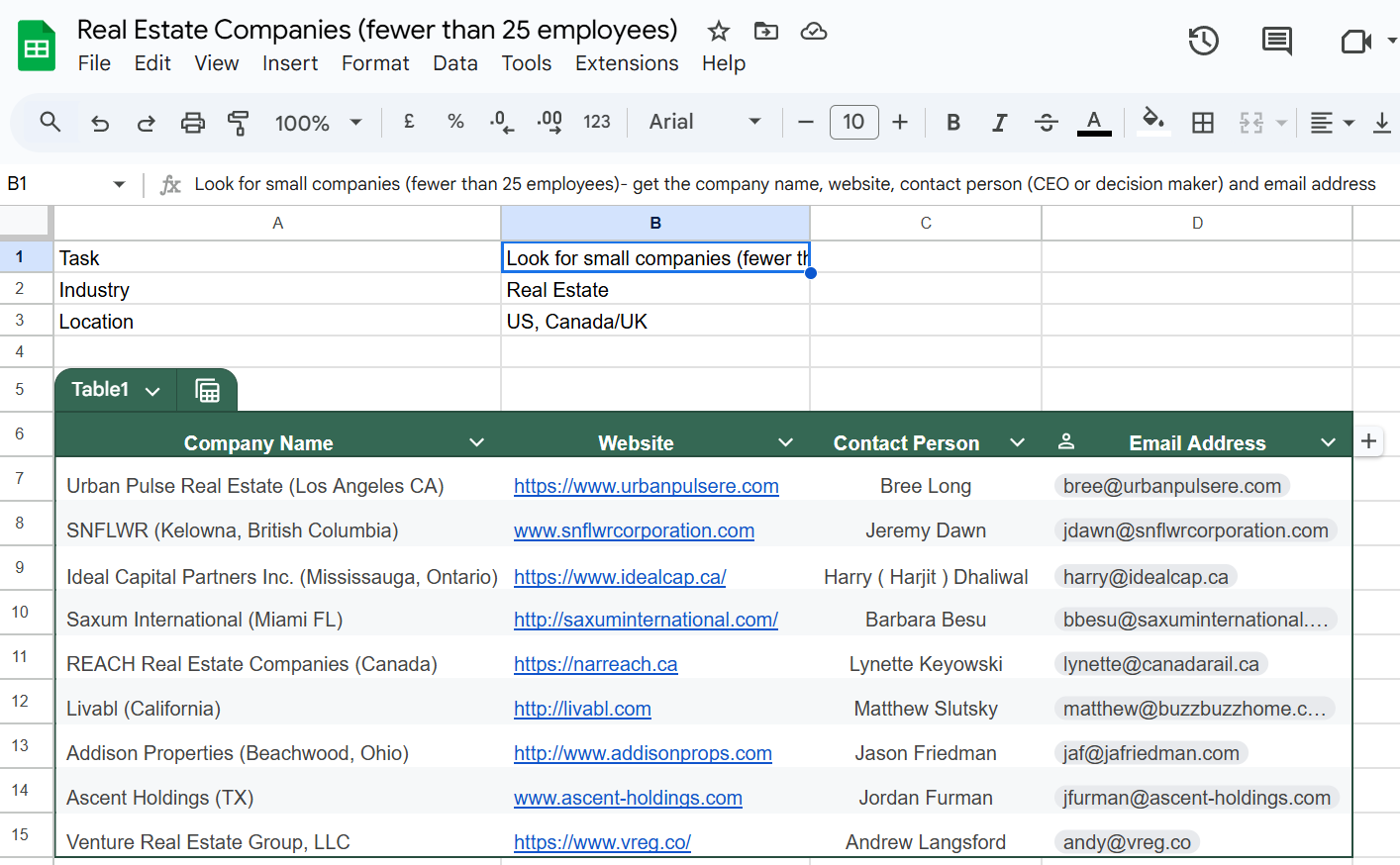Undo the last action
The width and height of the screenshot is (1400, 865).
click(100, 123)
